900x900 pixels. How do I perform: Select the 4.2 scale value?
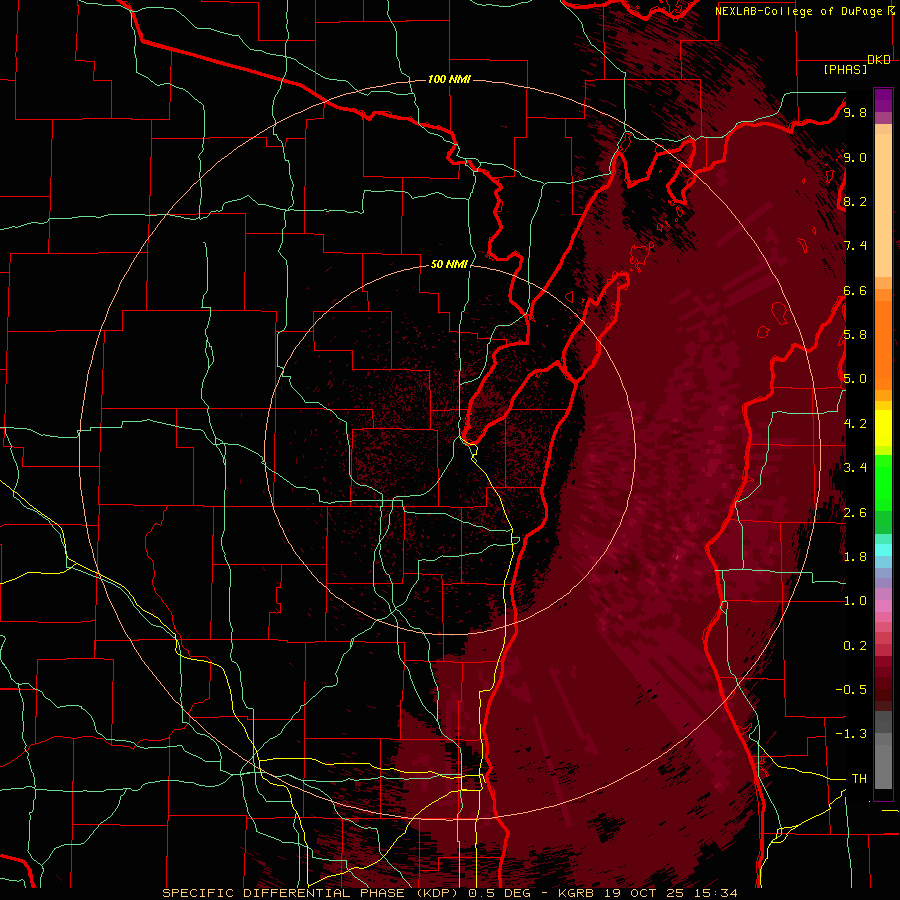tap(855, 424)
